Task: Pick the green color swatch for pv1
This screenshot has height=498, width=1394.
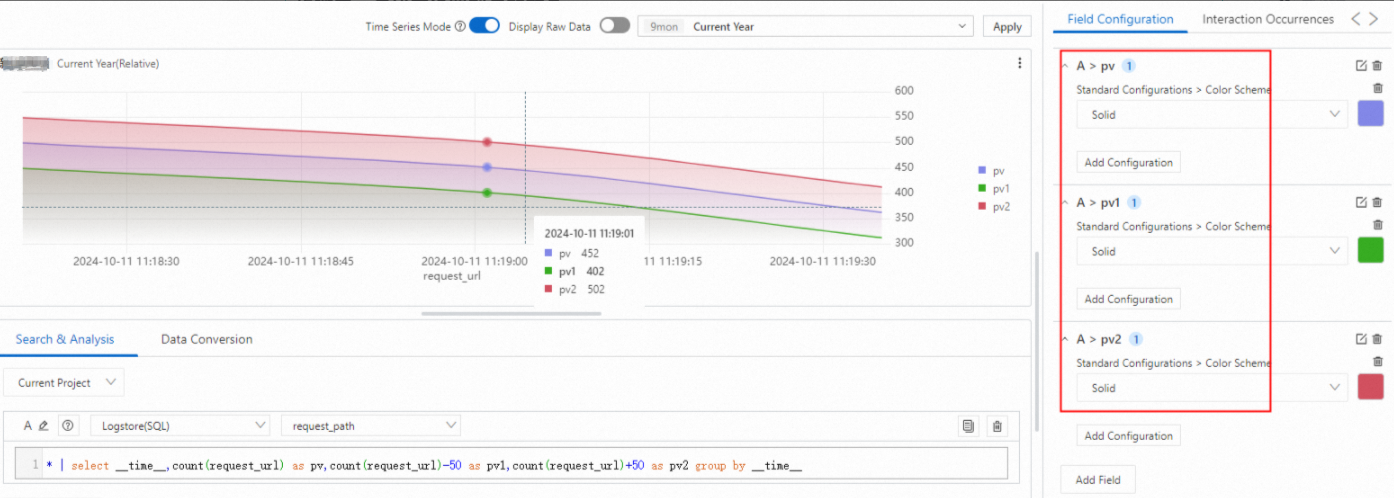Action: pyautogui.click(x=1370, y=251)
